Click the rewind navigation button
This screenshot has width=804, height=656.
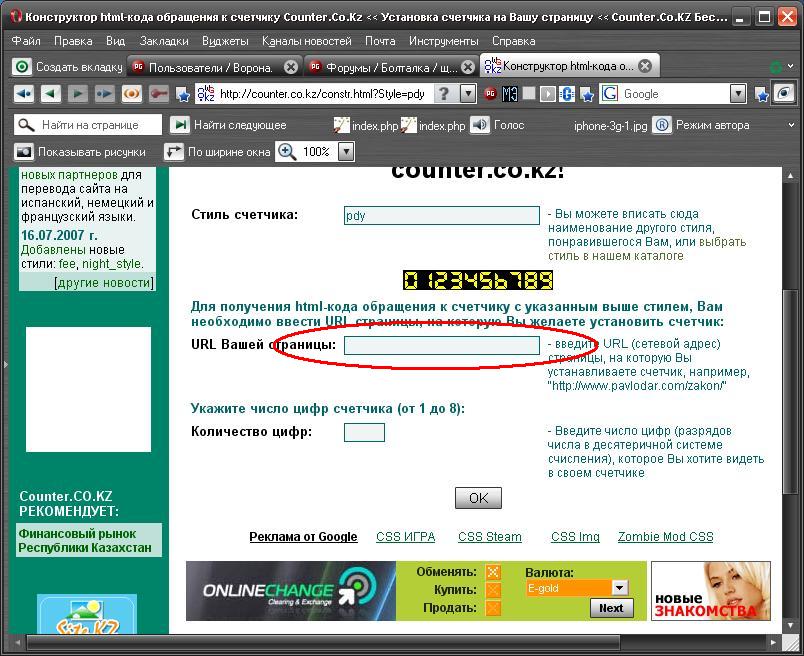pos(24,94)
